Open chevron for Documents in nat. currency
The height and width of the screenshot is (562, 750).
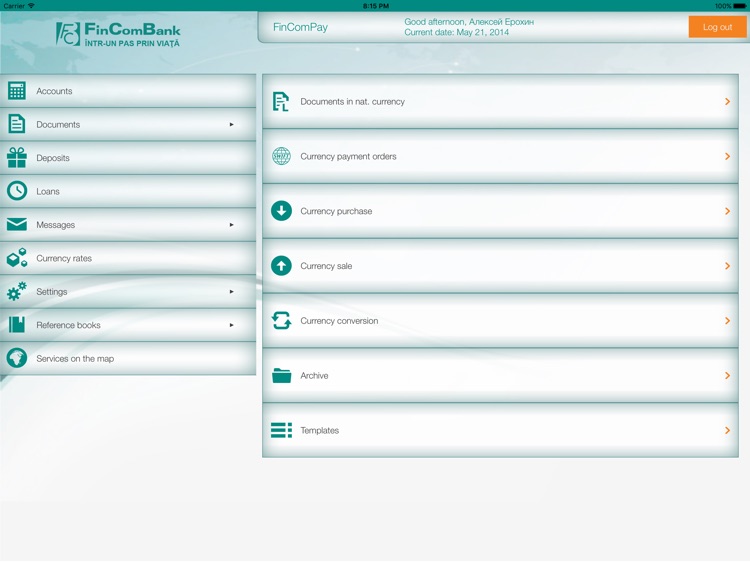727,101
